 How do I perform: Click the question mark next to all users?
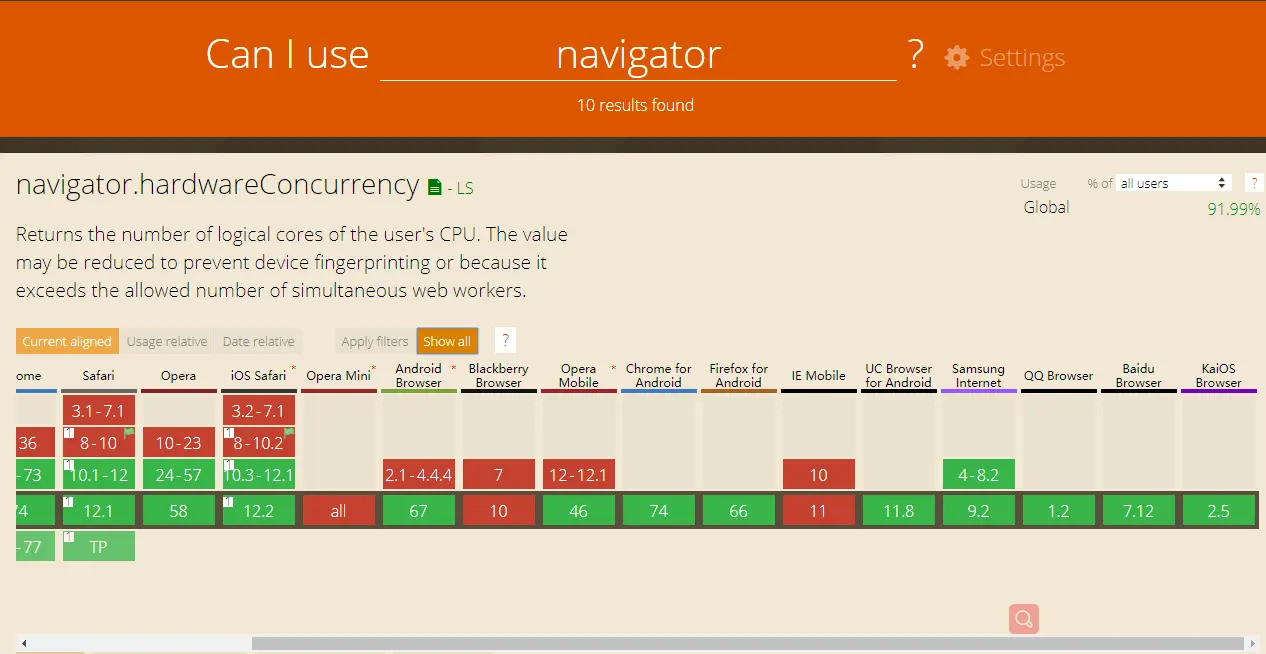[1254, 183]
